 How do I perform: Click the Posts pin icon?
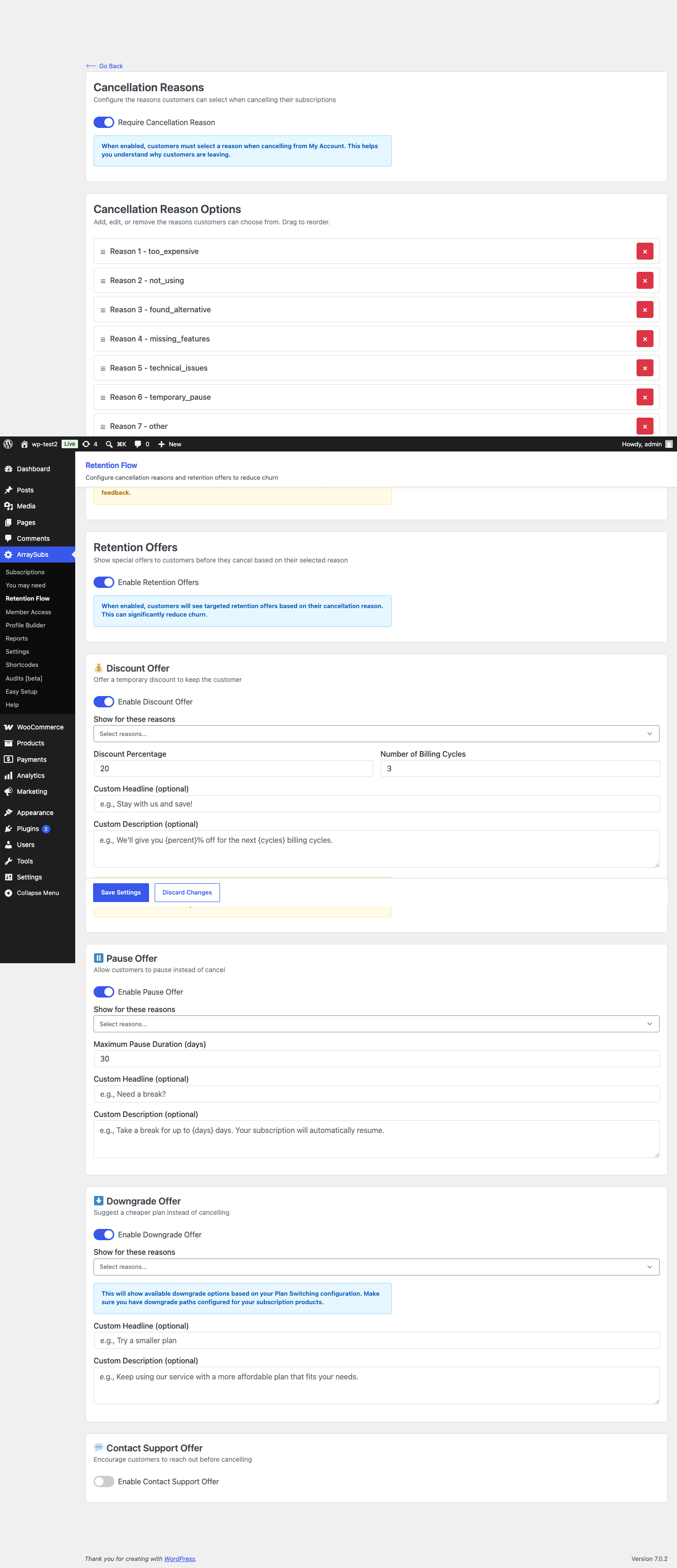tap(8, 491)
